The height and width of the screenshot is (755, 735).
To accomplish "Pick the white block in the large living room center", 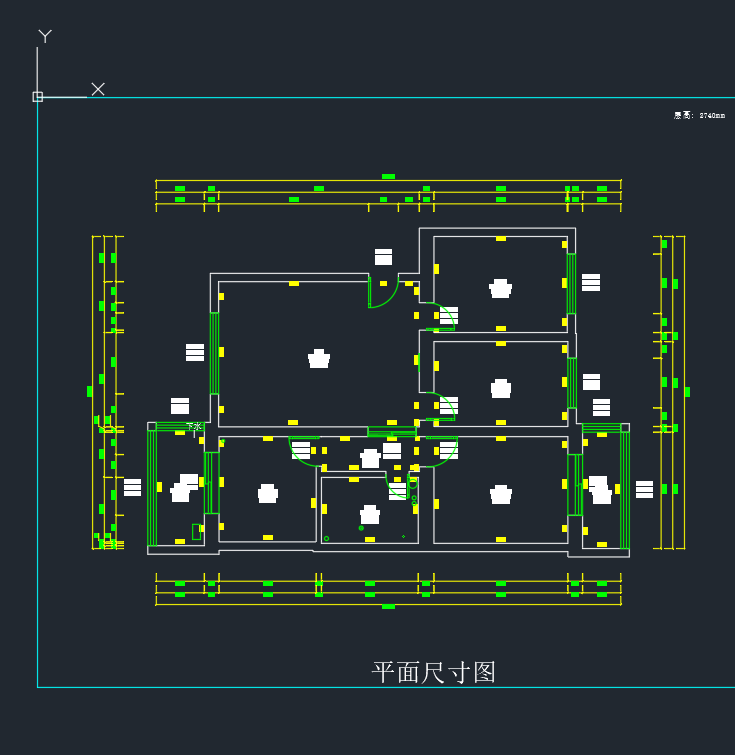I will [x=319, y=359].
